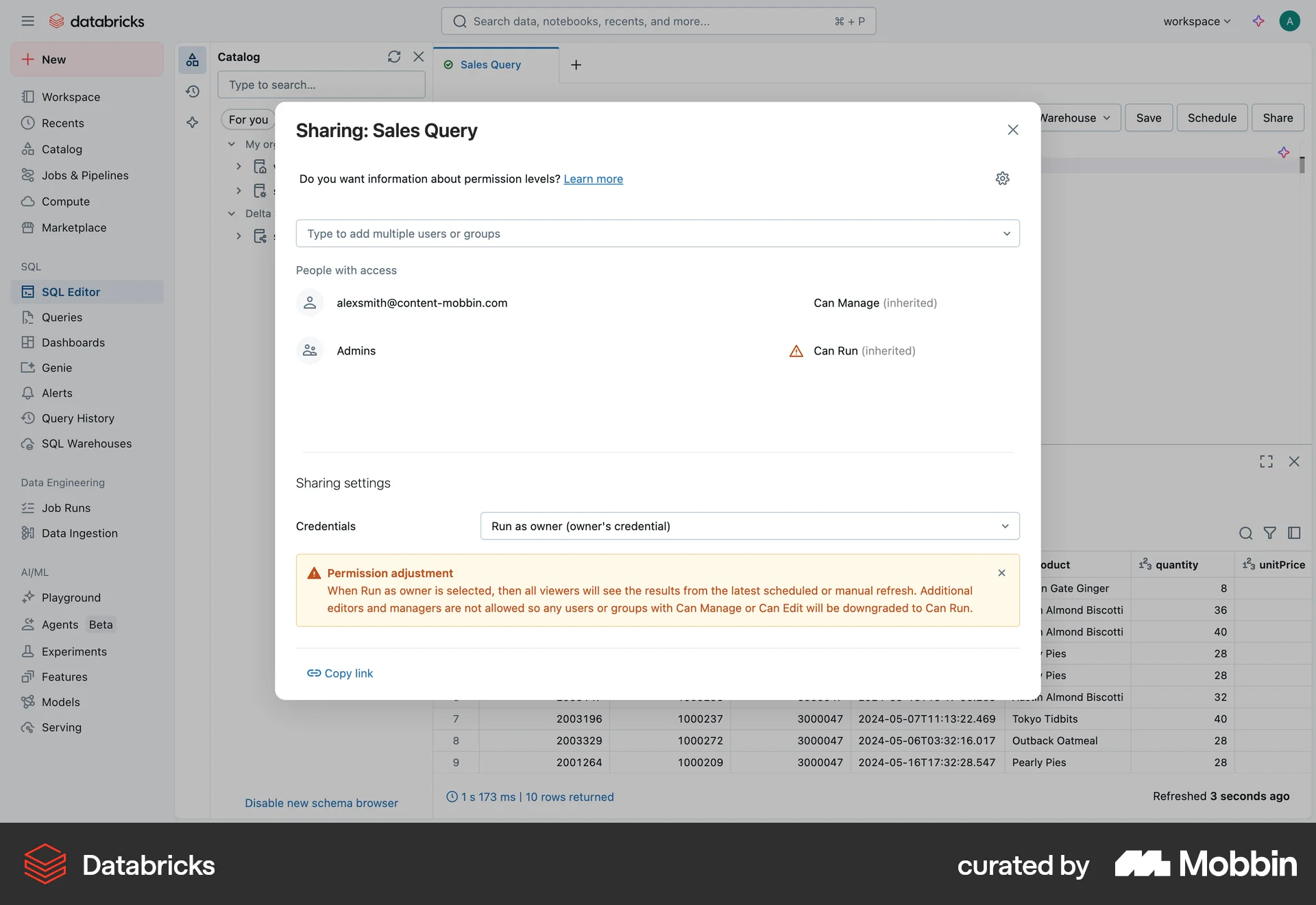Open the SQL Editor from the sidebar
1316x905 pixels.
(x=70, y=291)
